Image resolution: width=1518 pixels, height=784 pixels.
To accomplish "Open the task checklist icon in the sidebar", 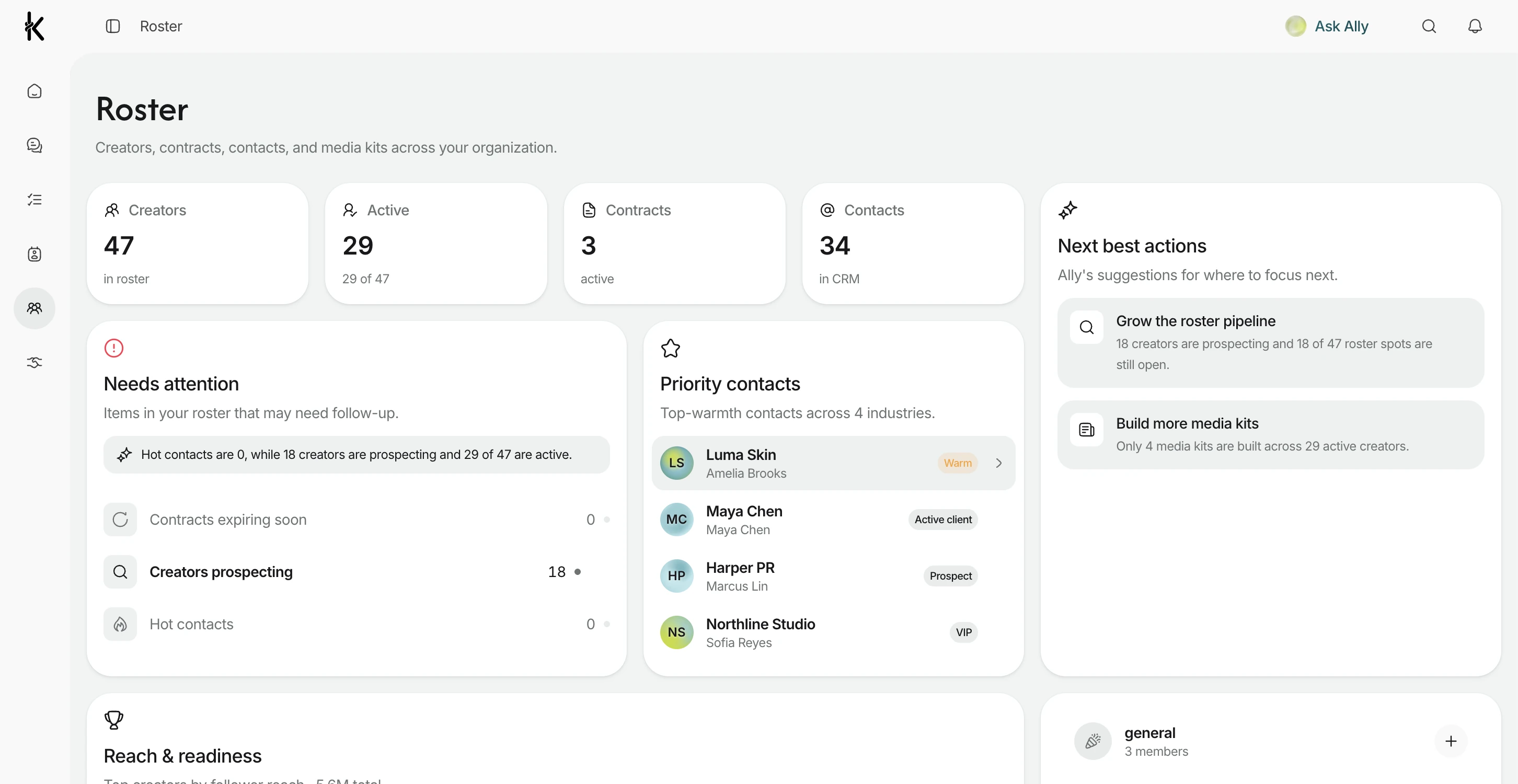I will click(34, 200).
